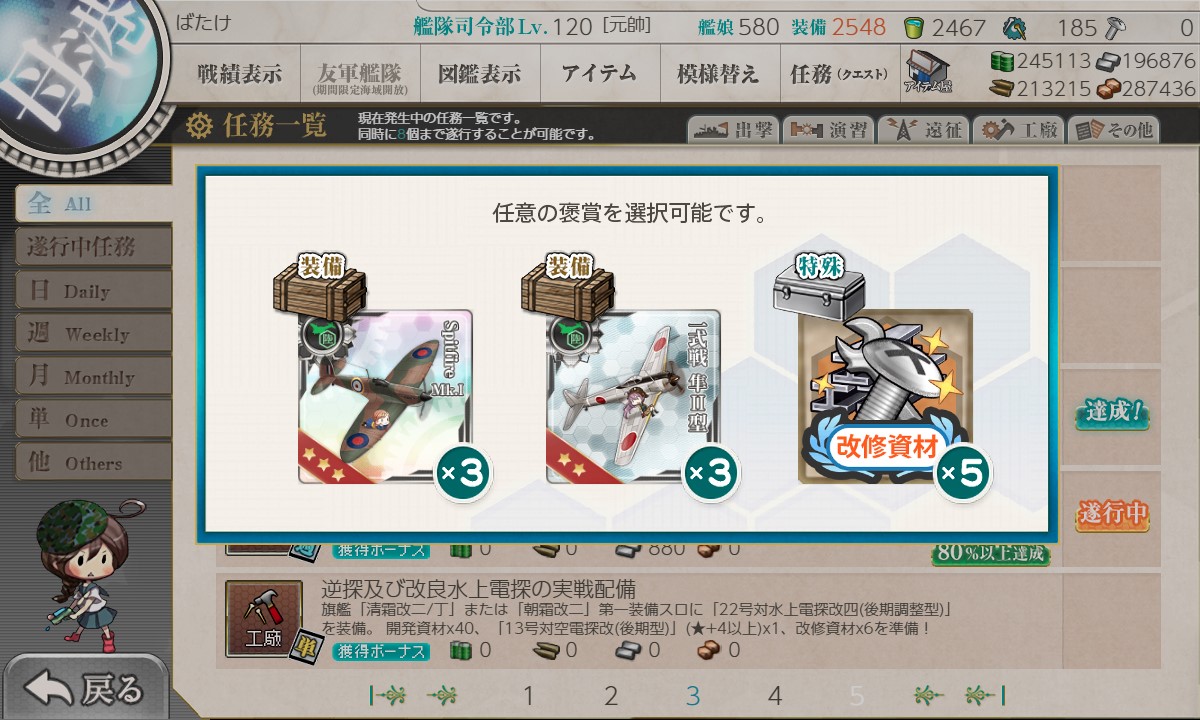The height and width of the screenshot is (720, 1200).
Task: Open the アイテム menu
Action: pos(599,74)
